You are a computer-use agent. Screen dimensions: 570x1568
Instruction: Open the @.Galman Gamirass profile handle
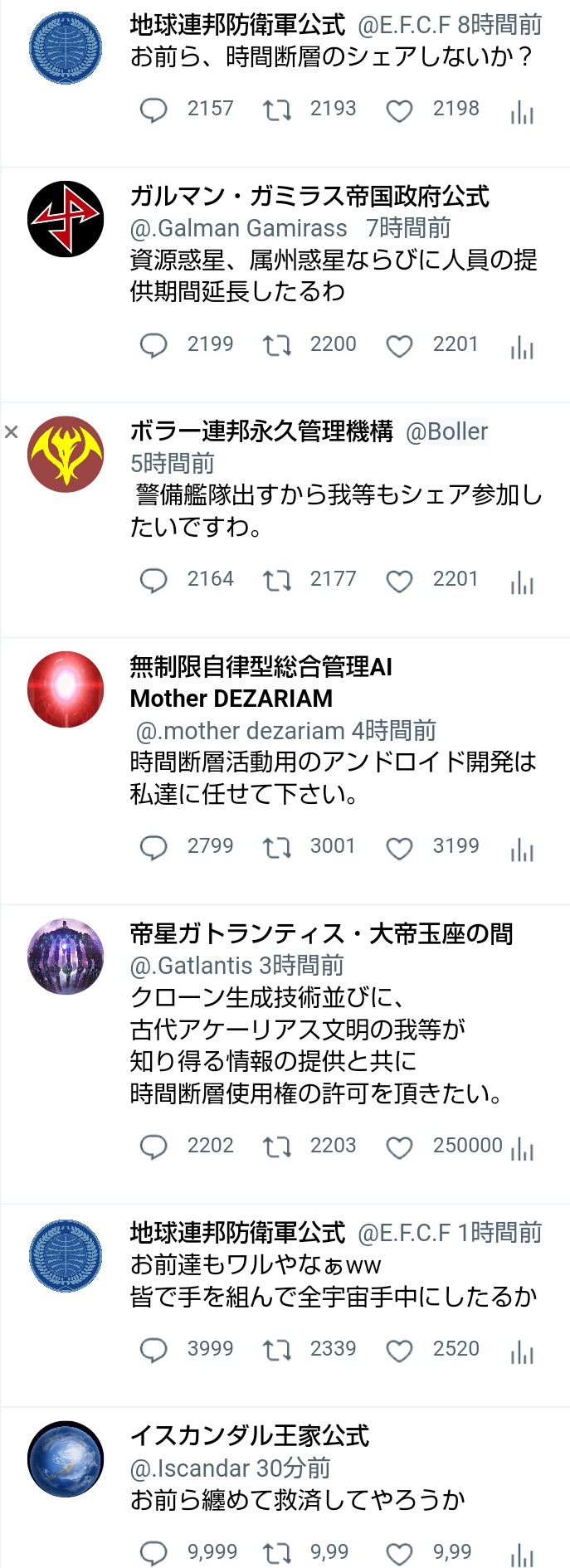(239, 228)
